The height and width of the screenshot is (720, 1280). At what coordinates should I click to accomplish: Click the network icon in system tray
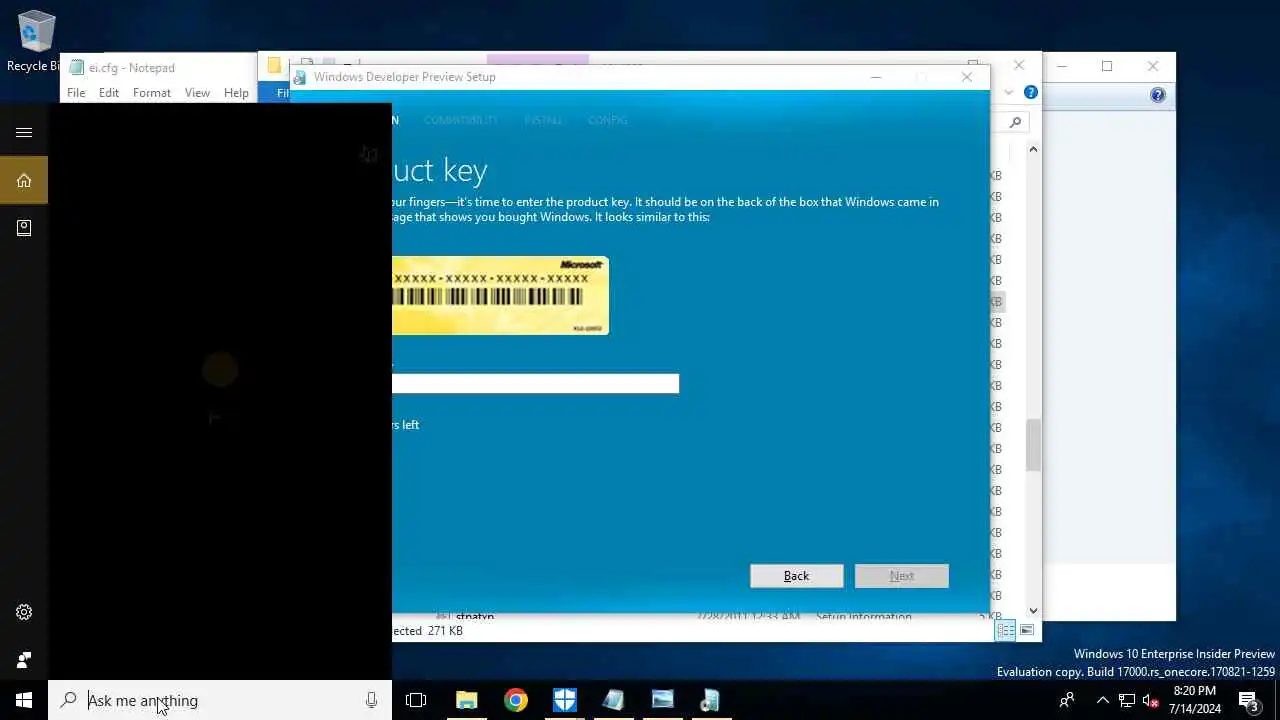(x=1127, y=700)
